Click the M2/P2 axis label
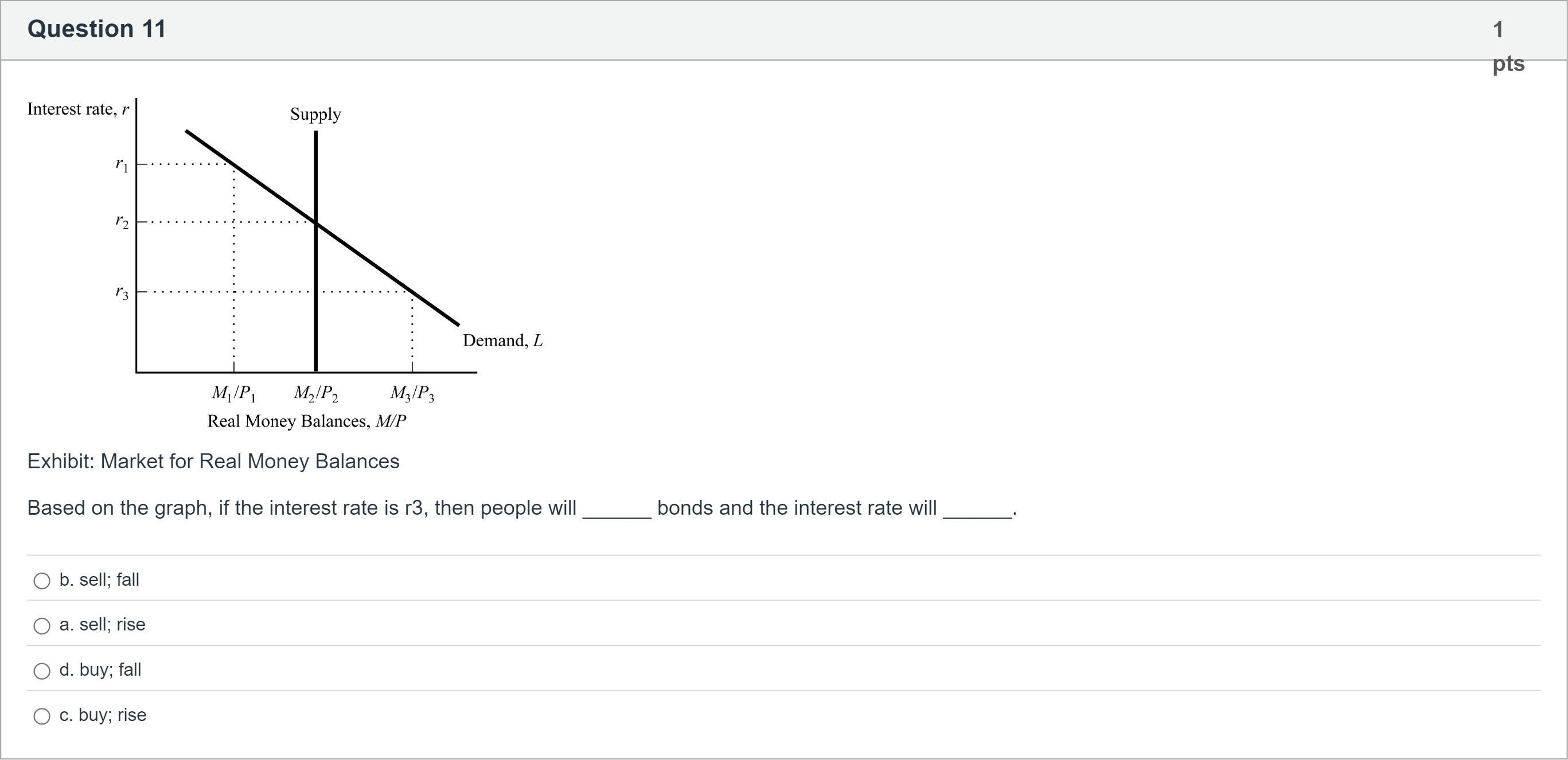Screen dimensions: 1568x760 click(x=316, y=394)
